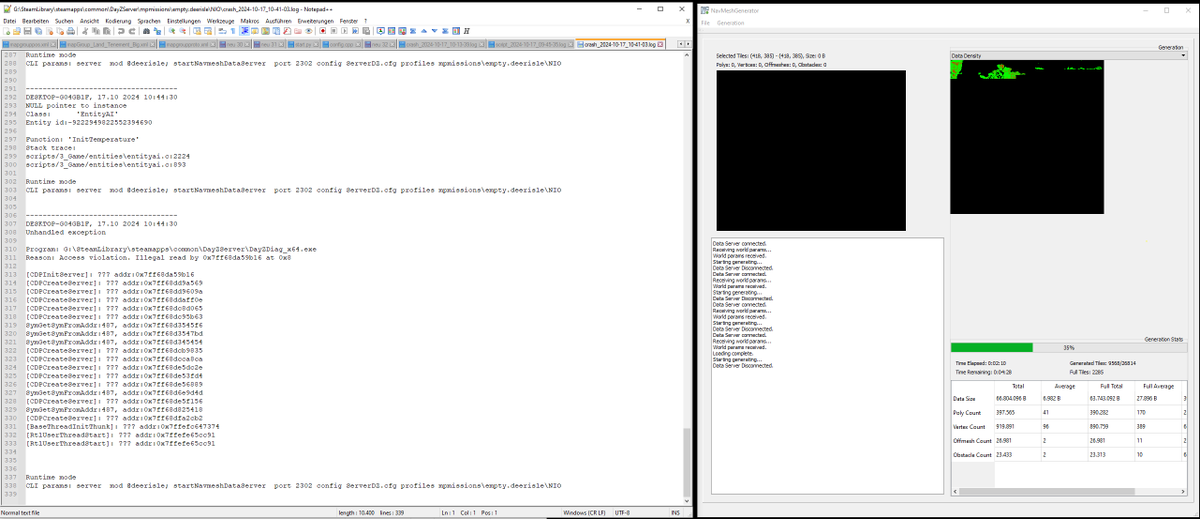
Task: Switch to crash_2024-10-17_10-13-39.log tab
Action: (x=441, y=44)
